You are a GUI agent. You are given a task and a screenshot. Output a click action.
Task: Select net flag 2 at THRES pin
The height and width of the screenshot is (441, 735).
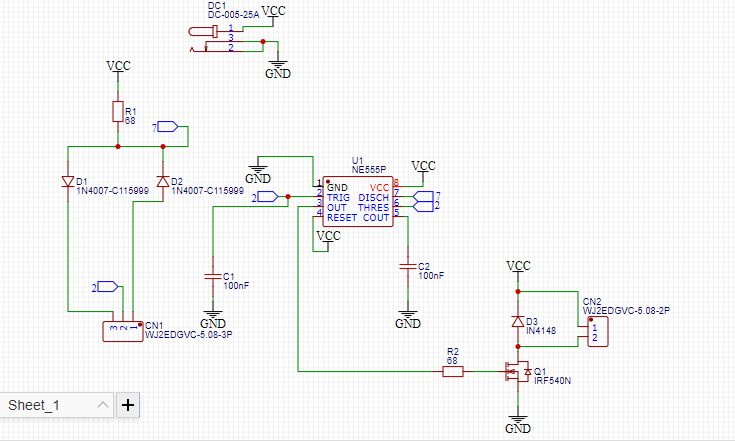(x=423, y=206)
